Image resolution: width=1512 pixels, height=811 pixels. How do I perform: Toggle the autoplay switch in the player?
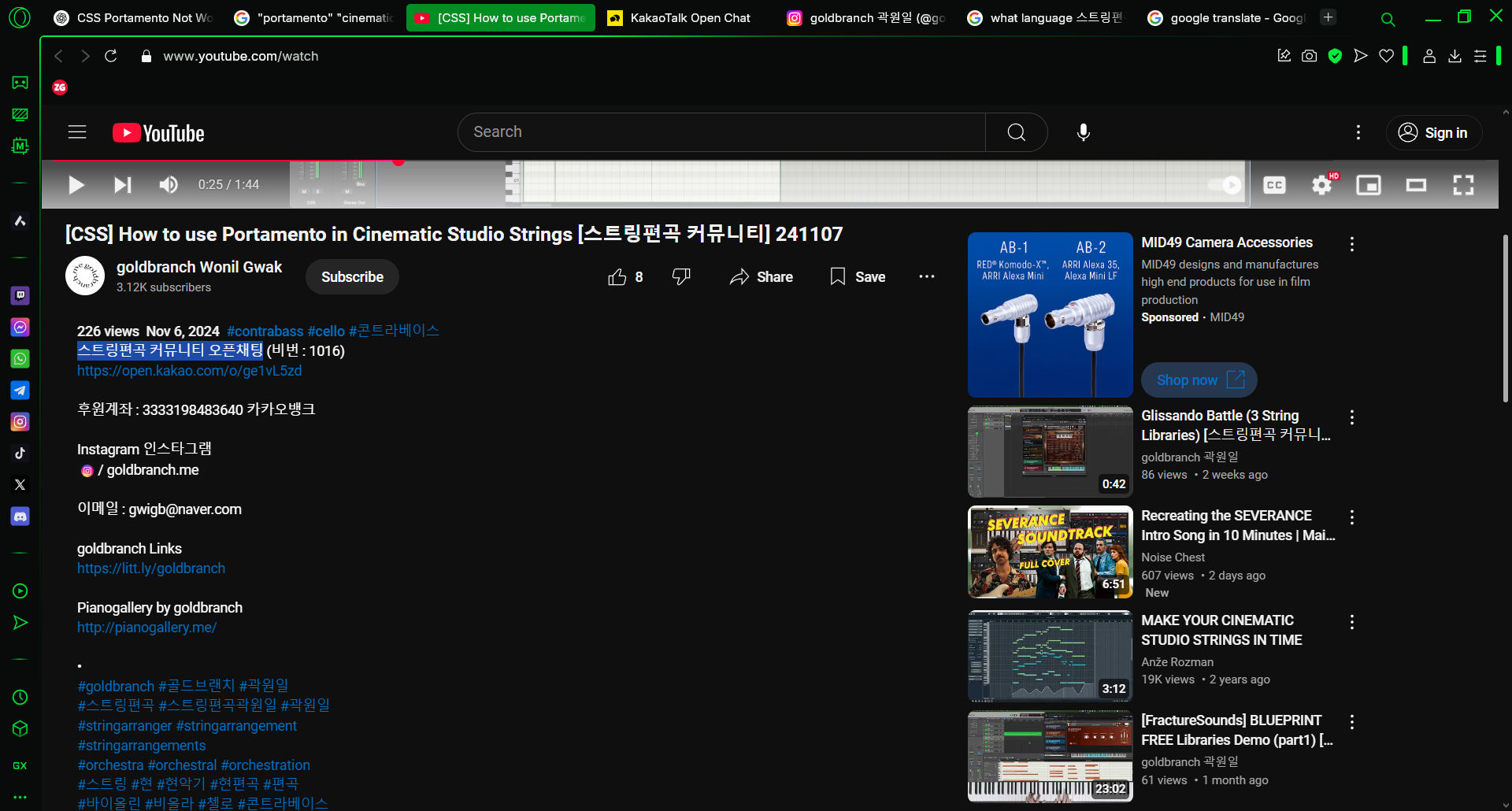point(1225,185)
